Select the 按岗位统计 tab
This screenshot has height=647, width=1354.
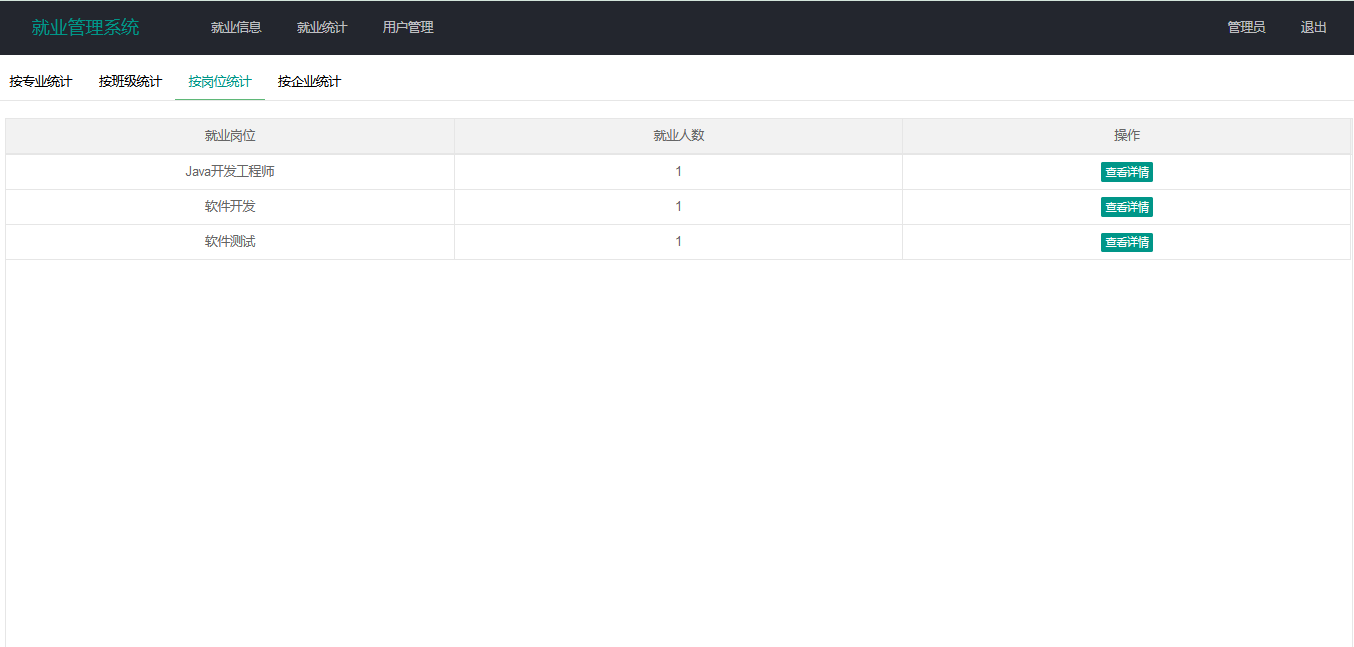point(220,82)
